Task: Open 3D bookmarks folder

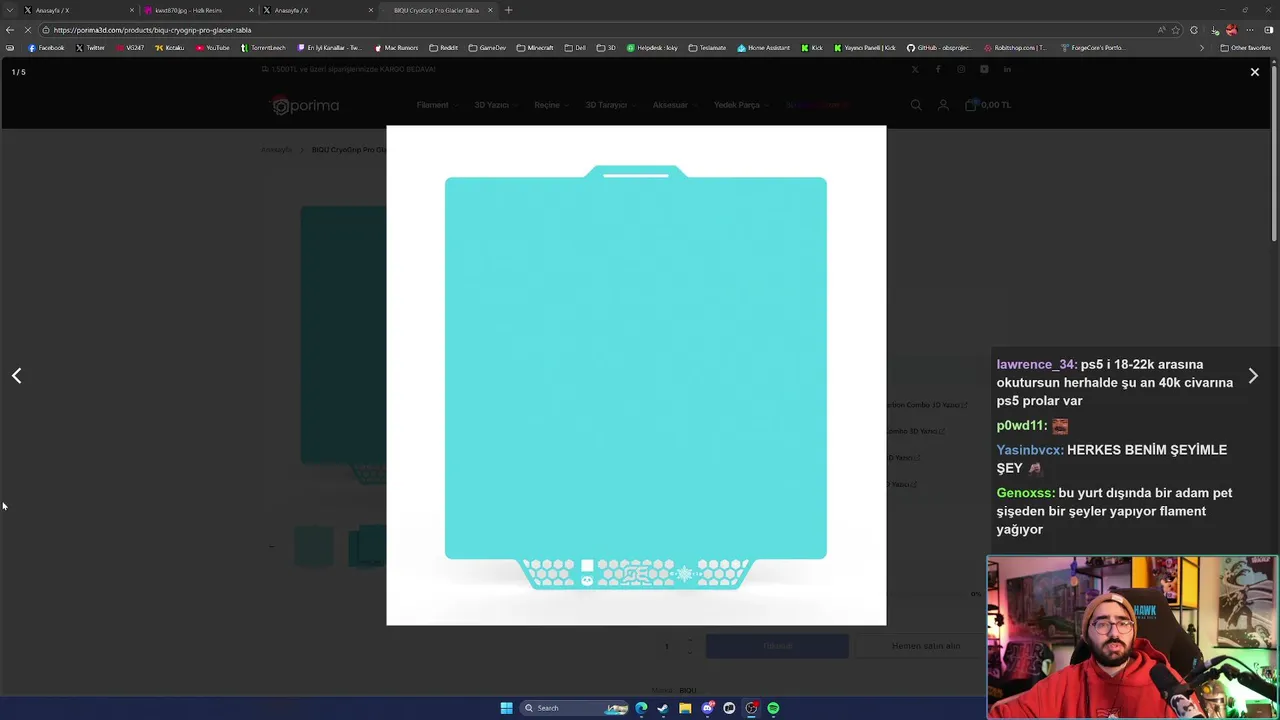Action: pyautogui.click(x=607, y=48)
